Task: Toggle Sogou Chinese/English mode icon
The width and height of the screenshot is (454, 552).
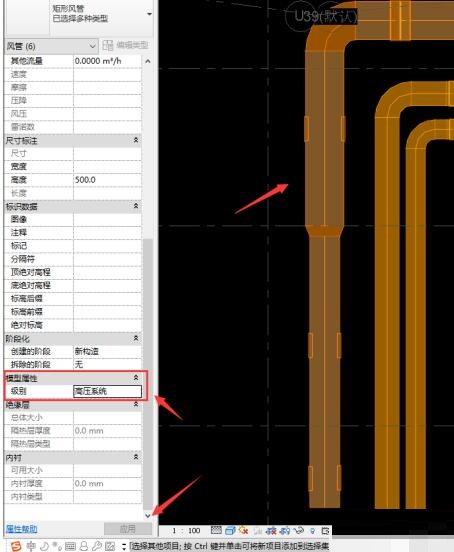Action: tap(31, 546)
